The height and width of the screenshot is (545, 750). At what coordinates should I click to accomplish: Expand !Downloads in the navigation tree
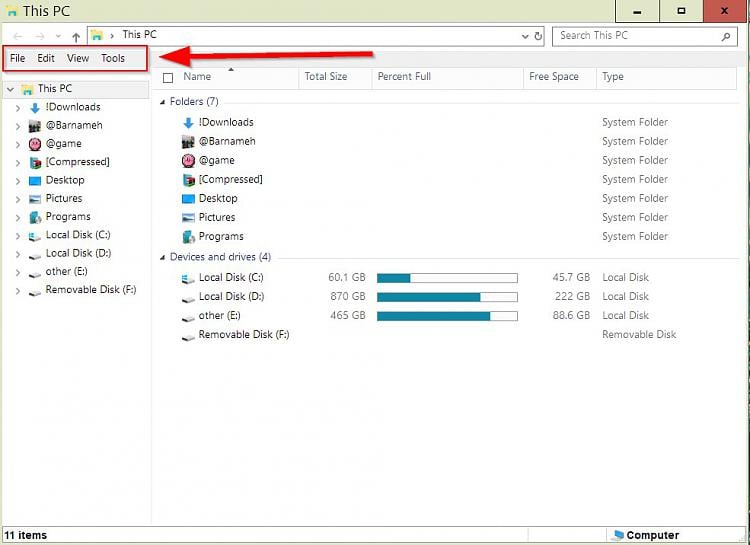[18, 108]
